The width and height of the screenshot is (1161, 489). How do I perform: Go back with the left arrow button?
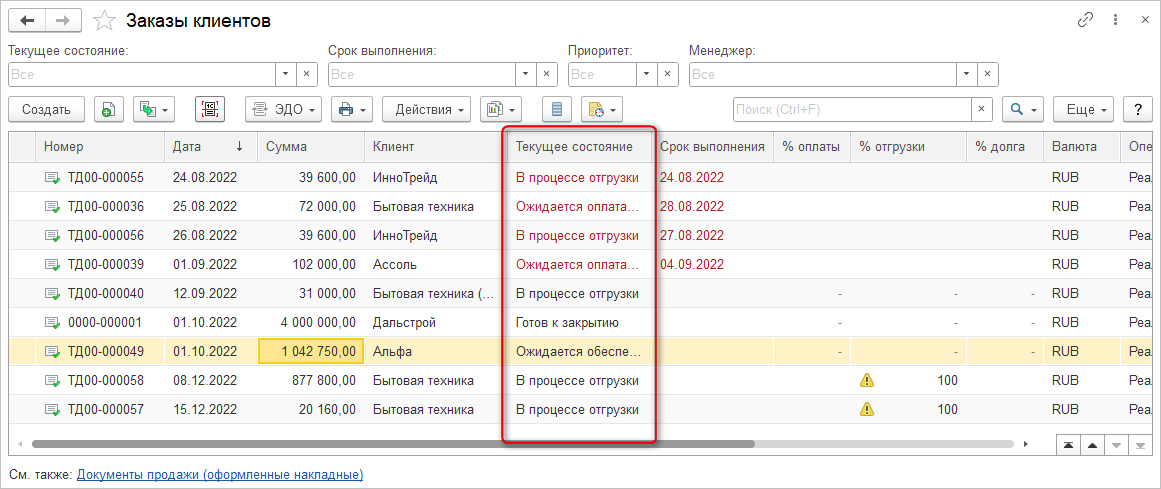[x=27, y=21]
